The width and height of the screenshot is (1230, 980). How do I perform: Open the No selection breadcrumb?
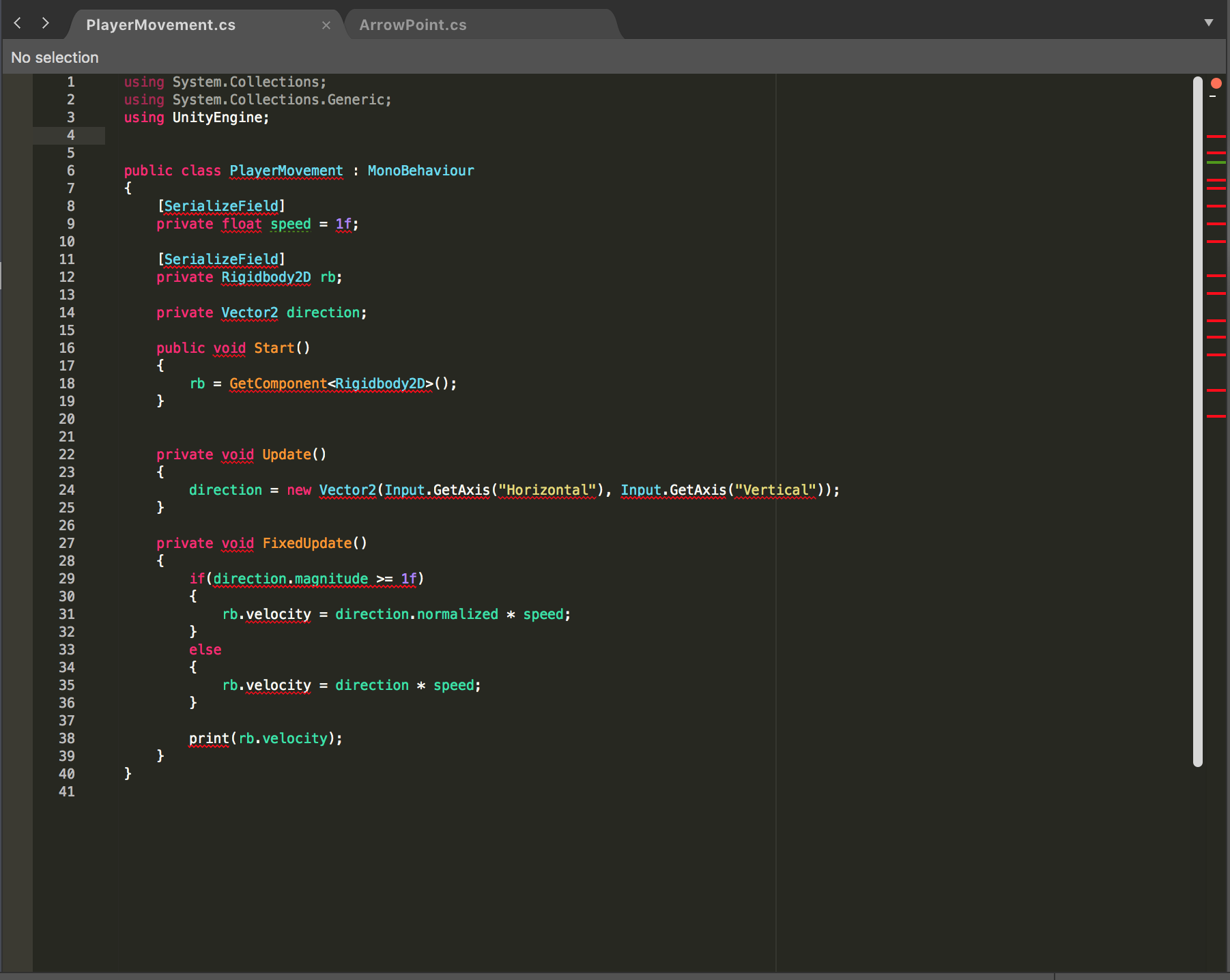(55, 57)
